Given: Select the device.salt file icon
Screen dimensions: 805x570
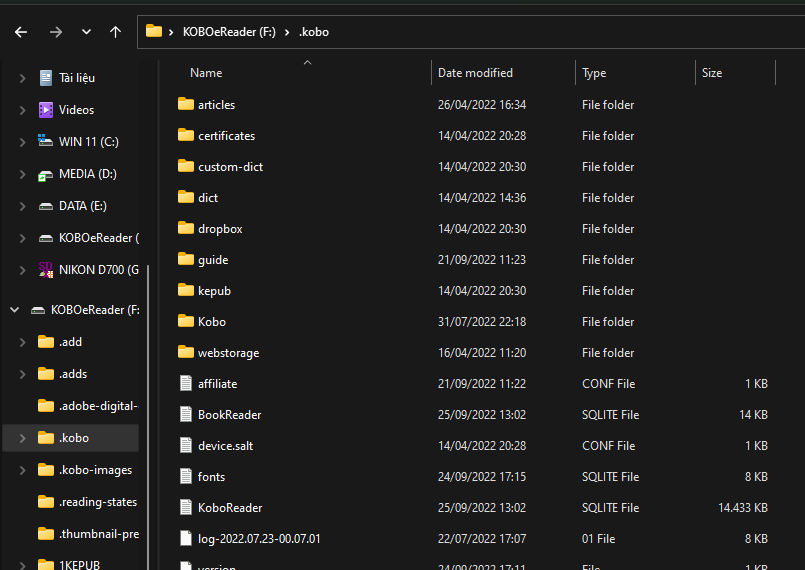Looking at the screenshot, I should [x=185, y=446].
